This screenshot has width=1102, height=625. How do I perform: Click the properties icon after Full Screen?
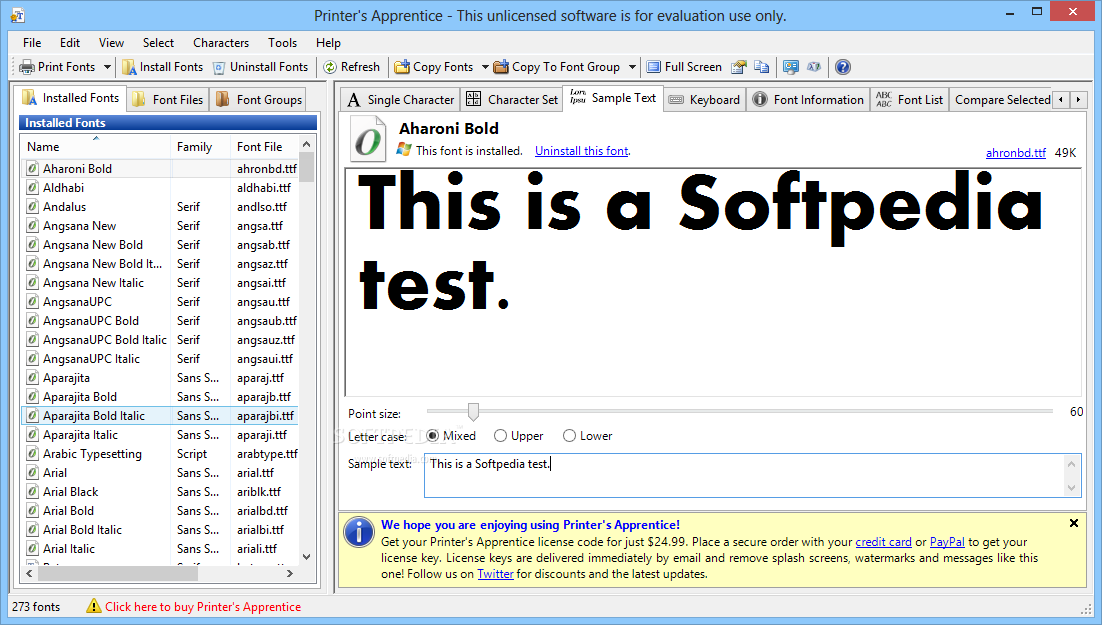coord(739,67)
